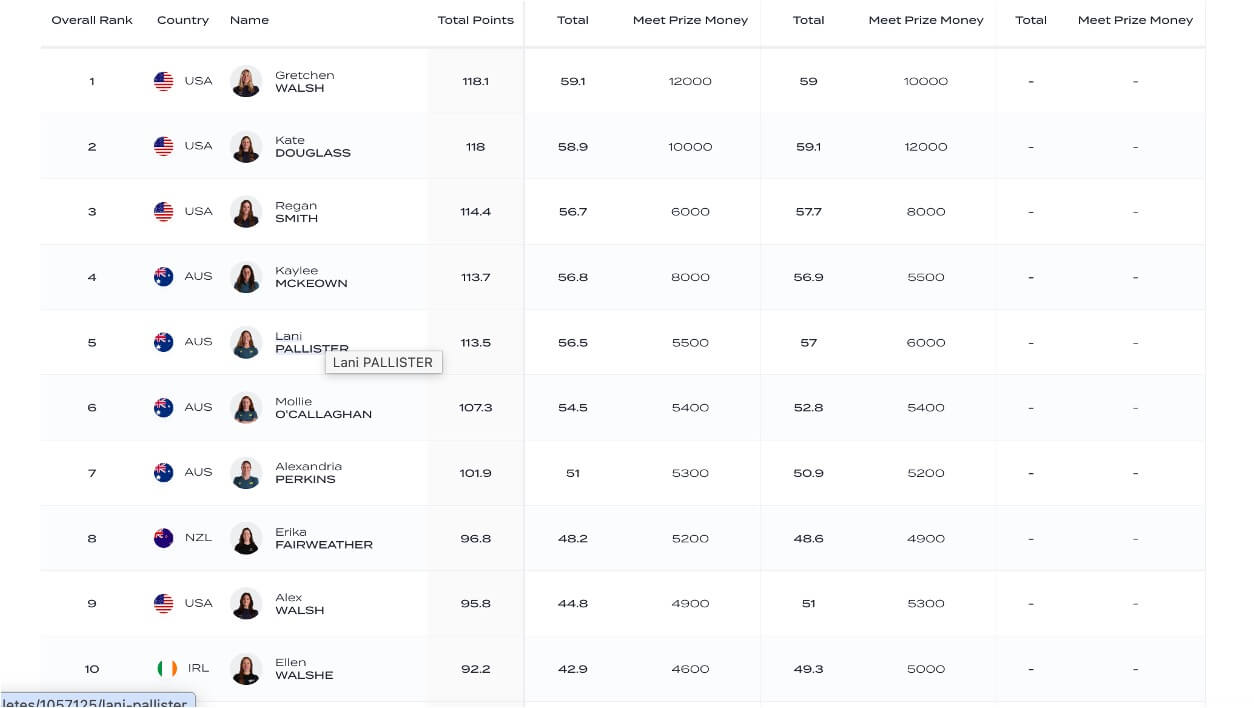Click Kate Douglass's 118 total points cell
Viewport: 1254px width, 708px height.
pos(475,147)
